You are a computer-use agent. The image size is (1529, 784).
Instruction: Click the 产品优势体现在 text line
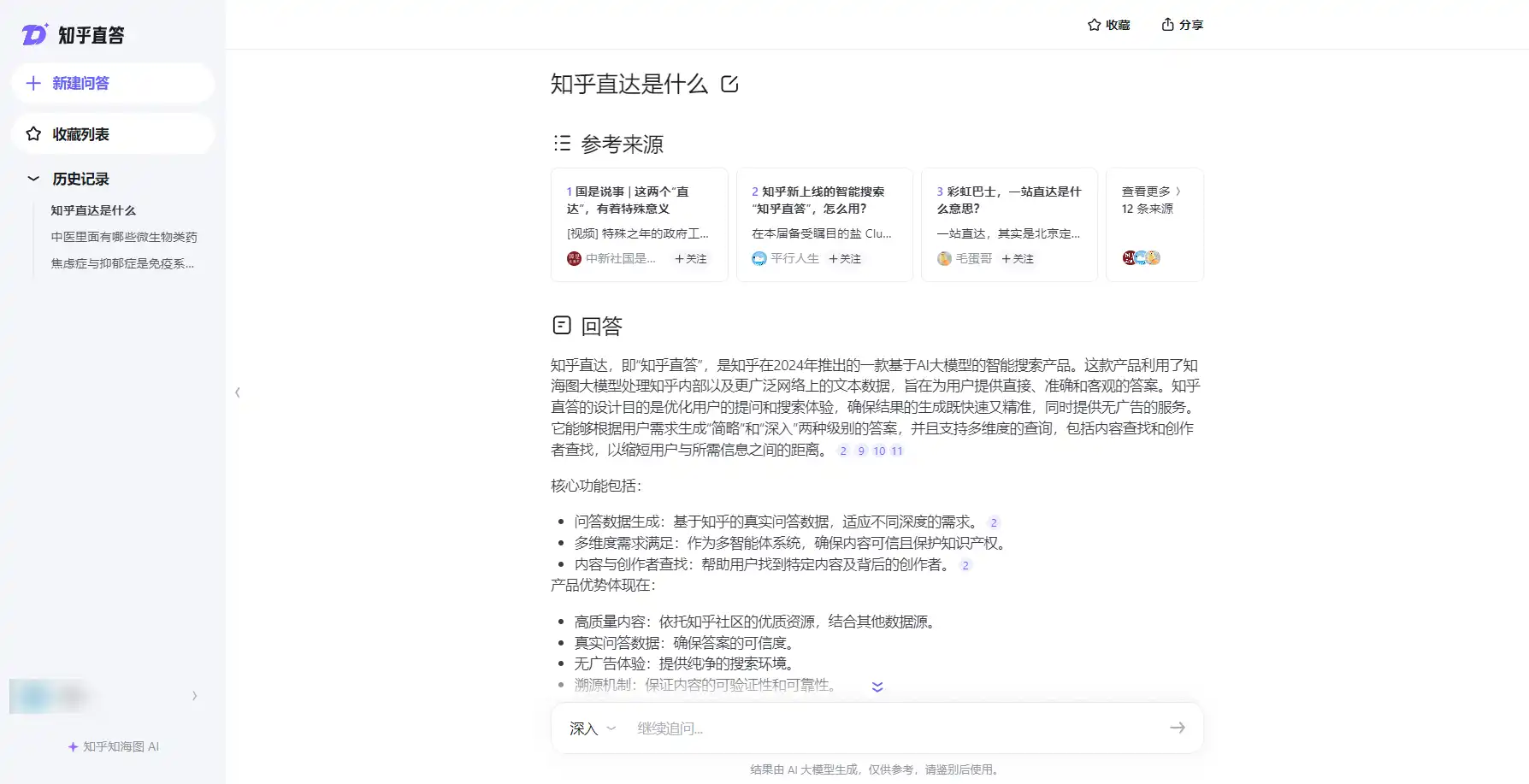pos(603,586)
